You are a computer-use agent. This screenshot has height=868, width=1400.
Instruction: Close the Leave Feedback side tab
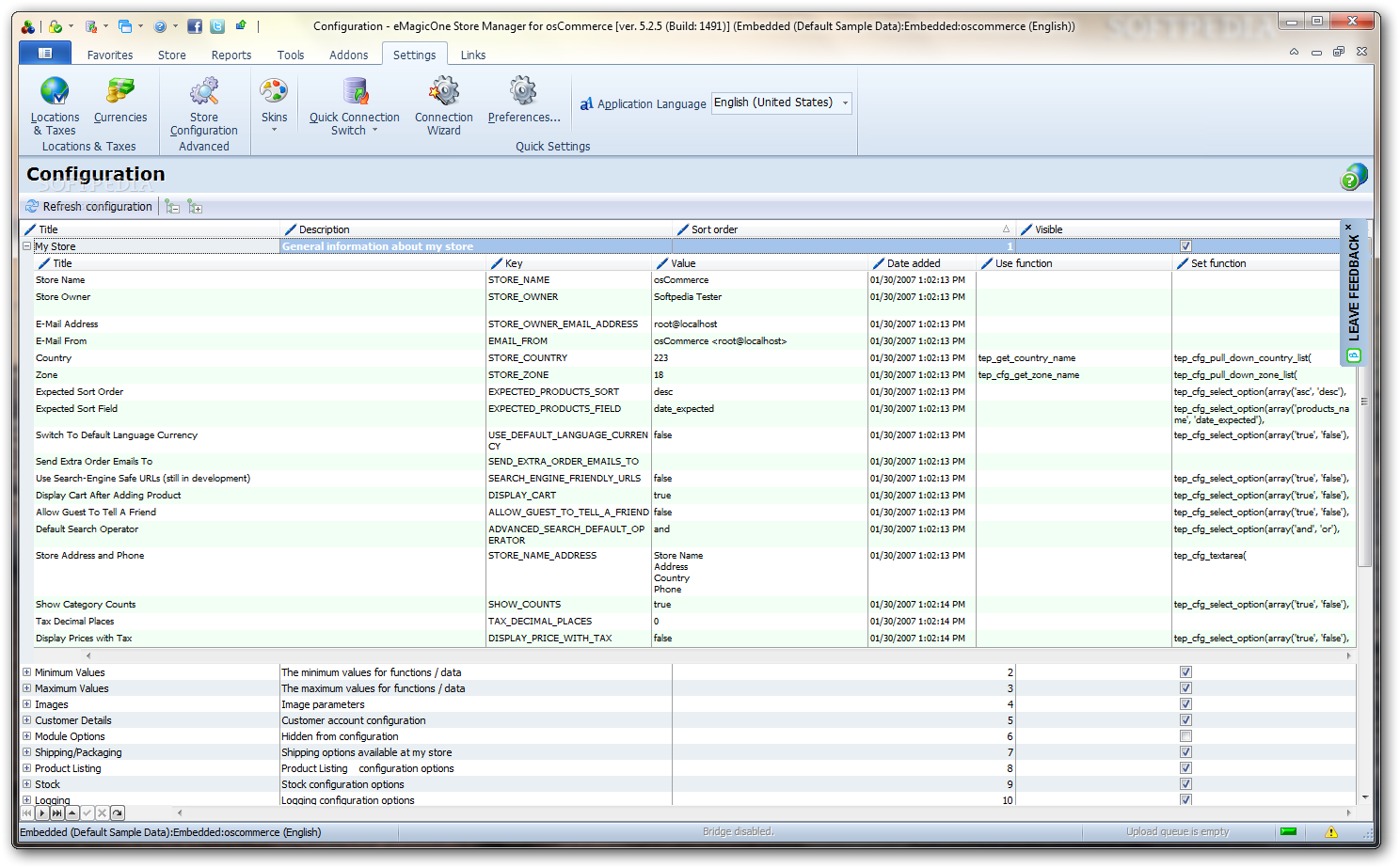[1348, 227]
